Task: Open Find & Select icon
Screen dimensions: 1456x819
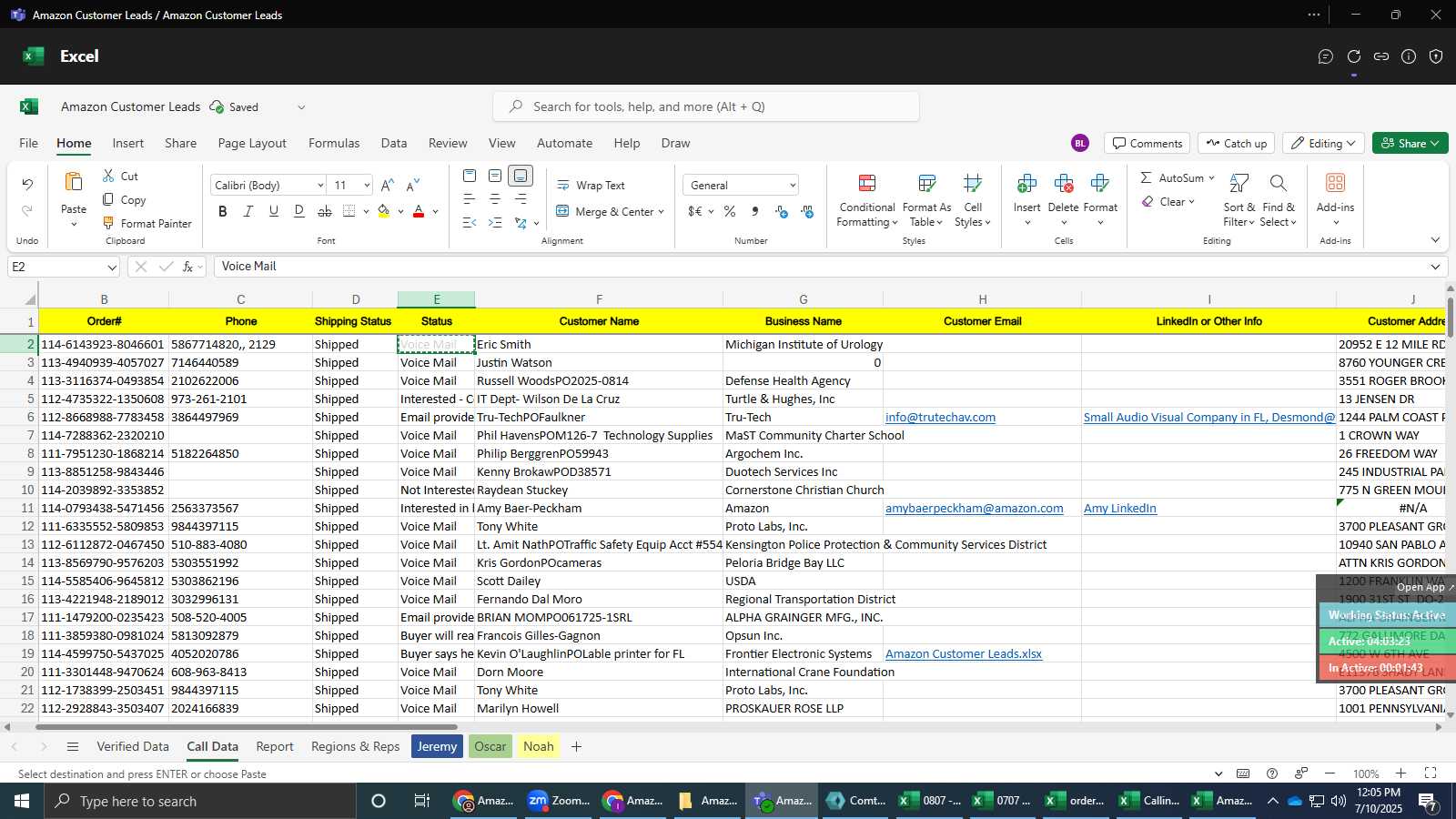Action: [x=1279, y=184]
